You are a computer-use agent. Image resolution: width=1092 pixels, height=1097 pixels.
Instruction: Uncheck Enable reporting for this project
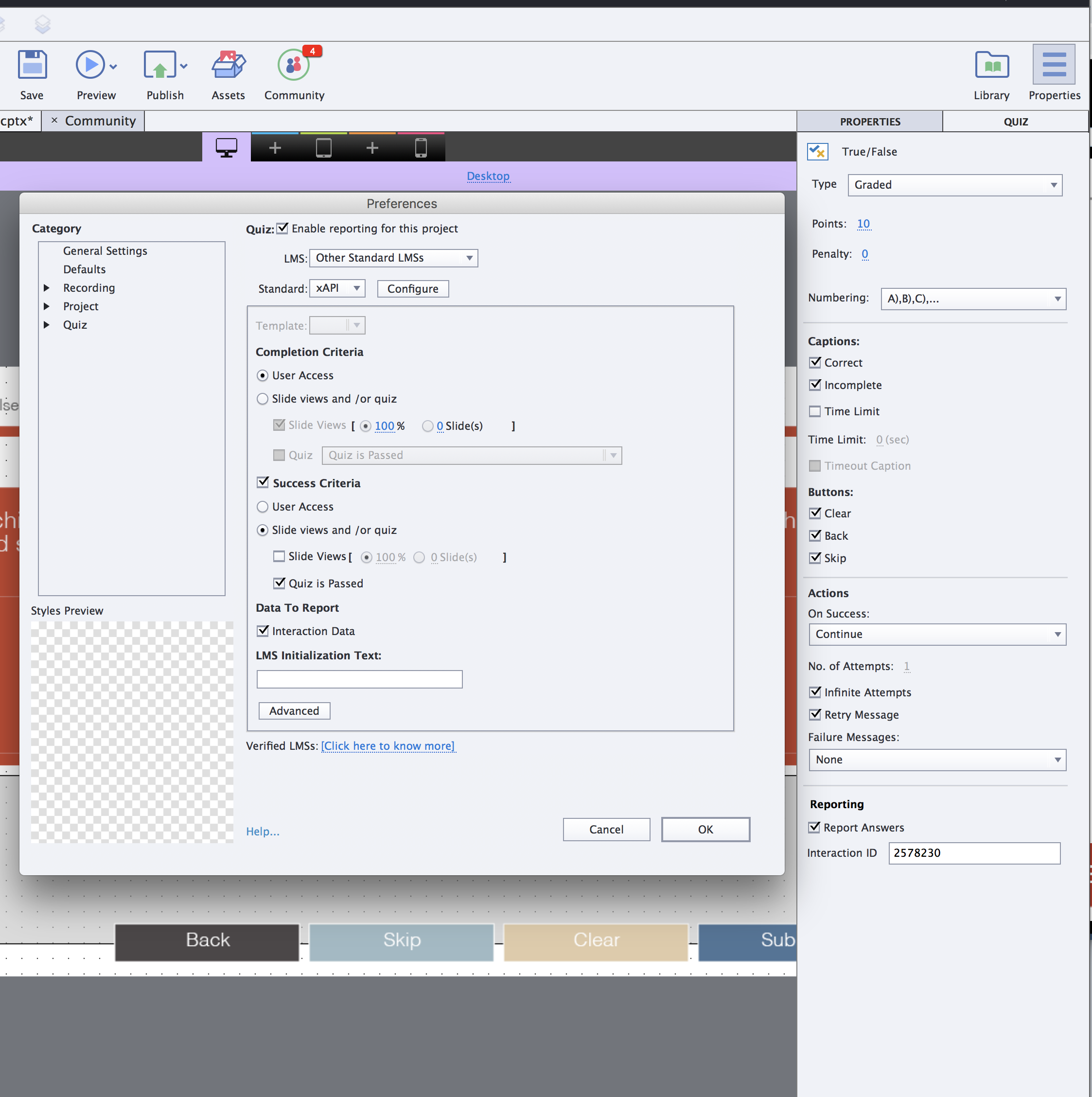click(x=282, y=228)
